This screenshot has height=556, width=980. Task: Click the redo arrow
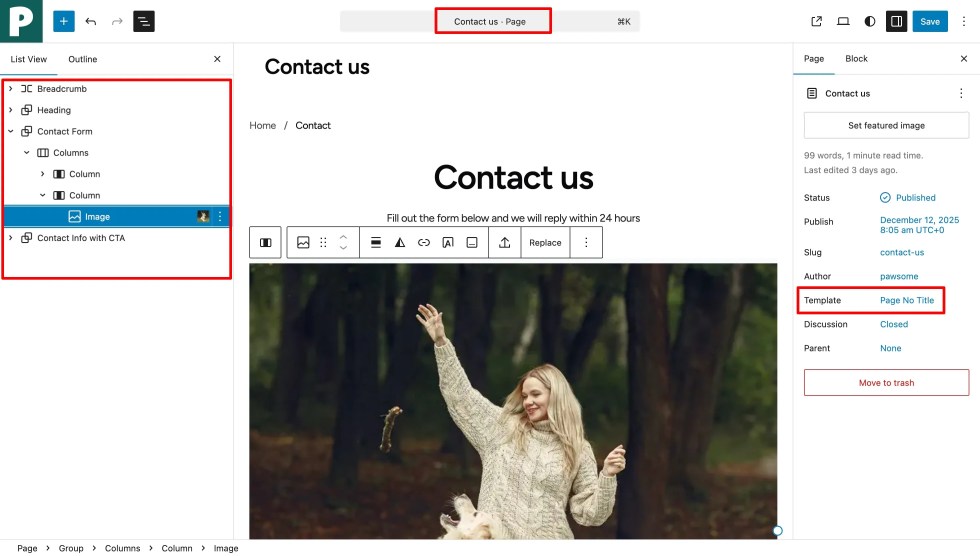(x=117, y=21)
